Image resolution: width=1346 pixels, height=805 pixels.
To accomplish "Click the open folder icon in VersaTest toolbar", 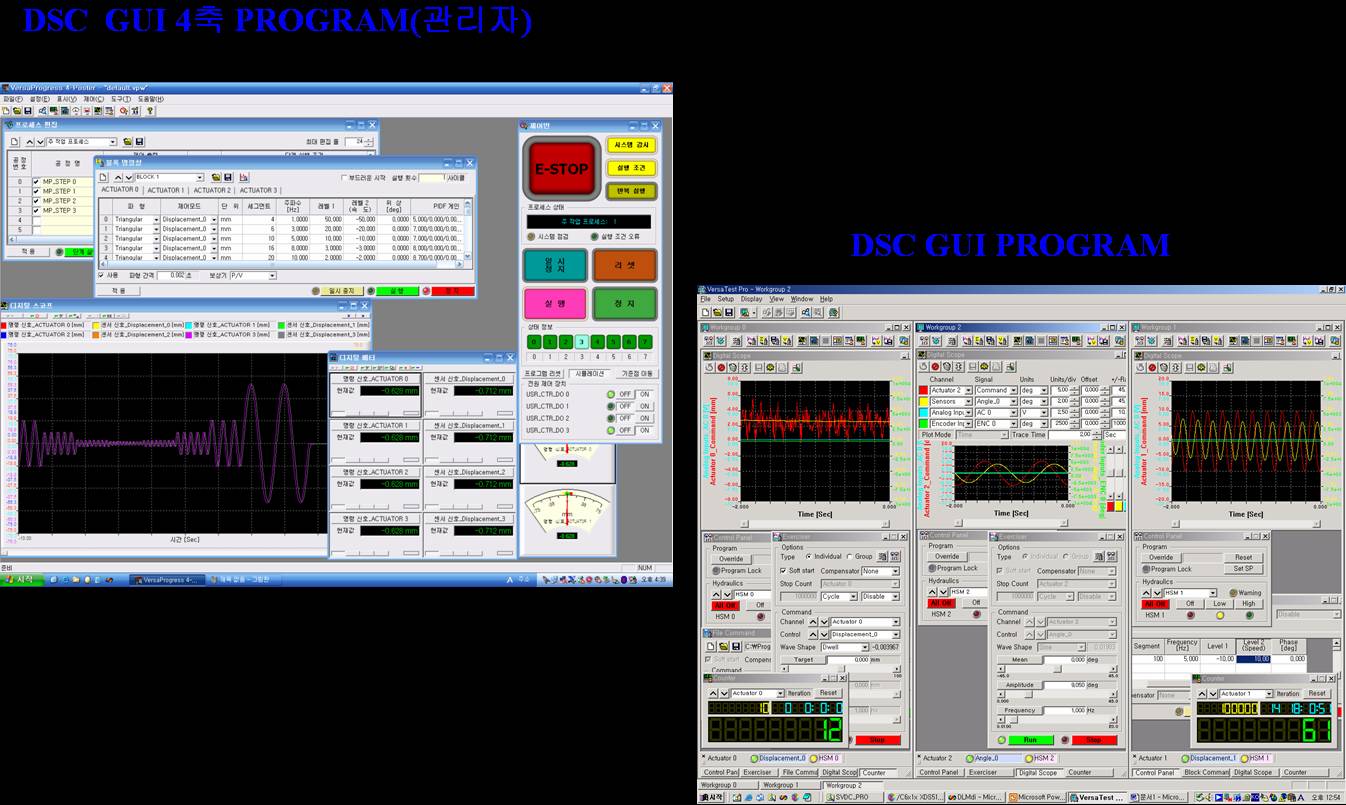I will (x=717, y=312).
